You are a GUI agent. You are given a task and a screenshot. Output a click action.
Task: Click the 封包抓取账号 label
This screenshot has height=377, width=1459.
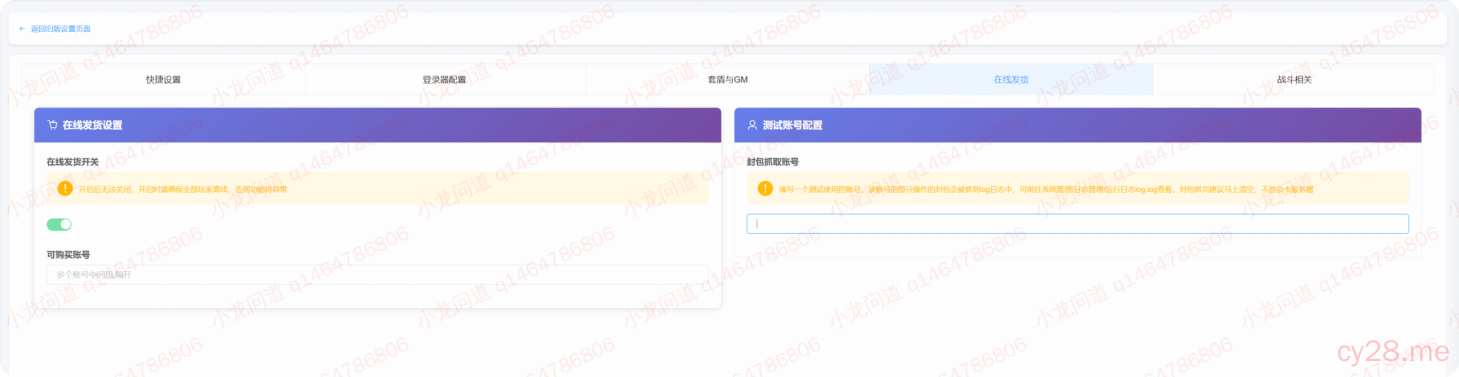[772, 161]
